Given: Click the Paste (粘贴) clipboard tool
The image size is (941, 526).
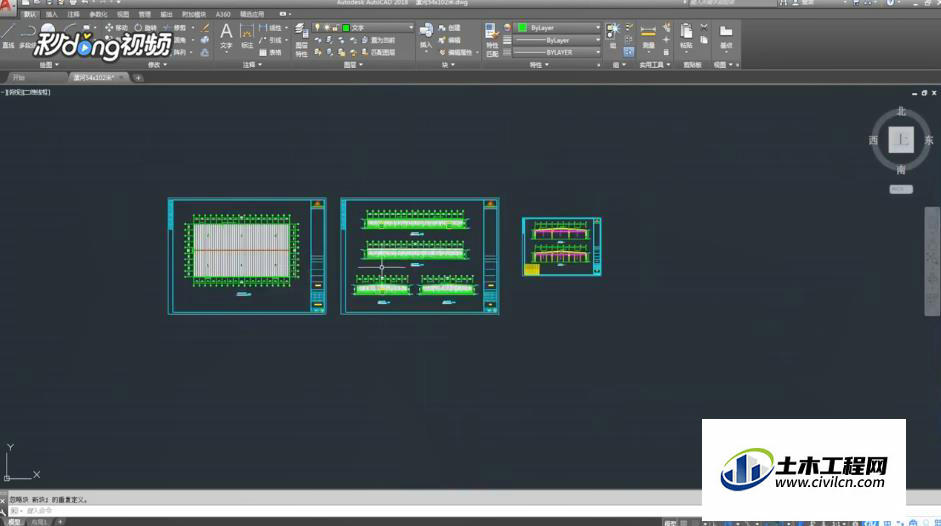Looking at the screenshot, I should 686,35.
